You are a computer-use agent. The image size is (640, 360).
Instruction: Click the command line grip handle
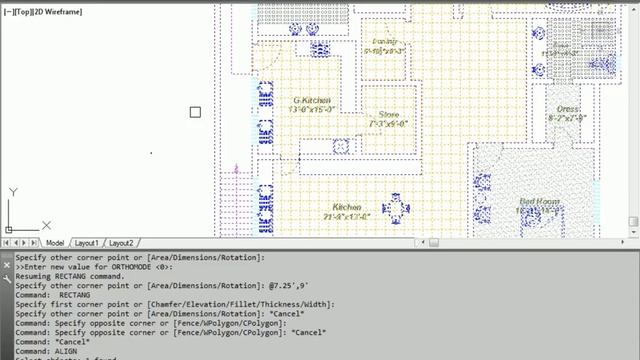click(7, 255)
